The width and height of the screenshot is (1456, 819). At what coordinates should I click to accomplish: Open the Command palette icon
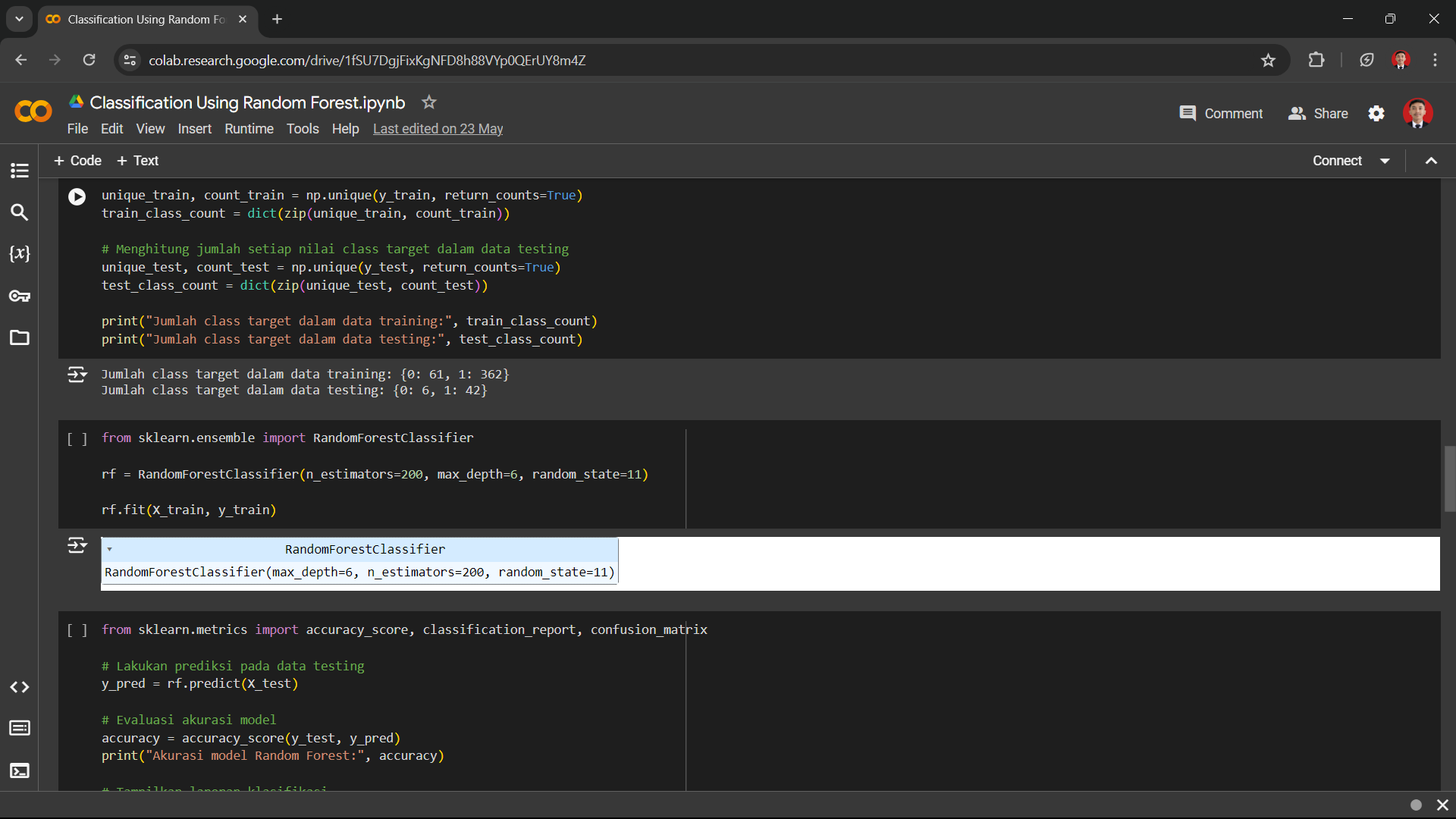20,728
